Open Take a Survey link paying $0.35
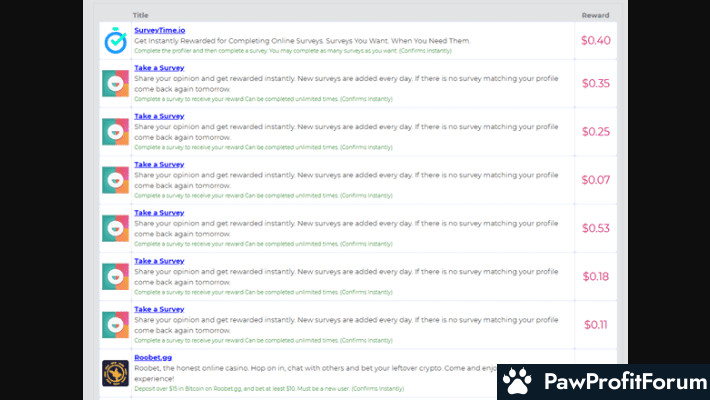Image resolution: width=710 pixels, height=400 pixels. coord(159,68)
